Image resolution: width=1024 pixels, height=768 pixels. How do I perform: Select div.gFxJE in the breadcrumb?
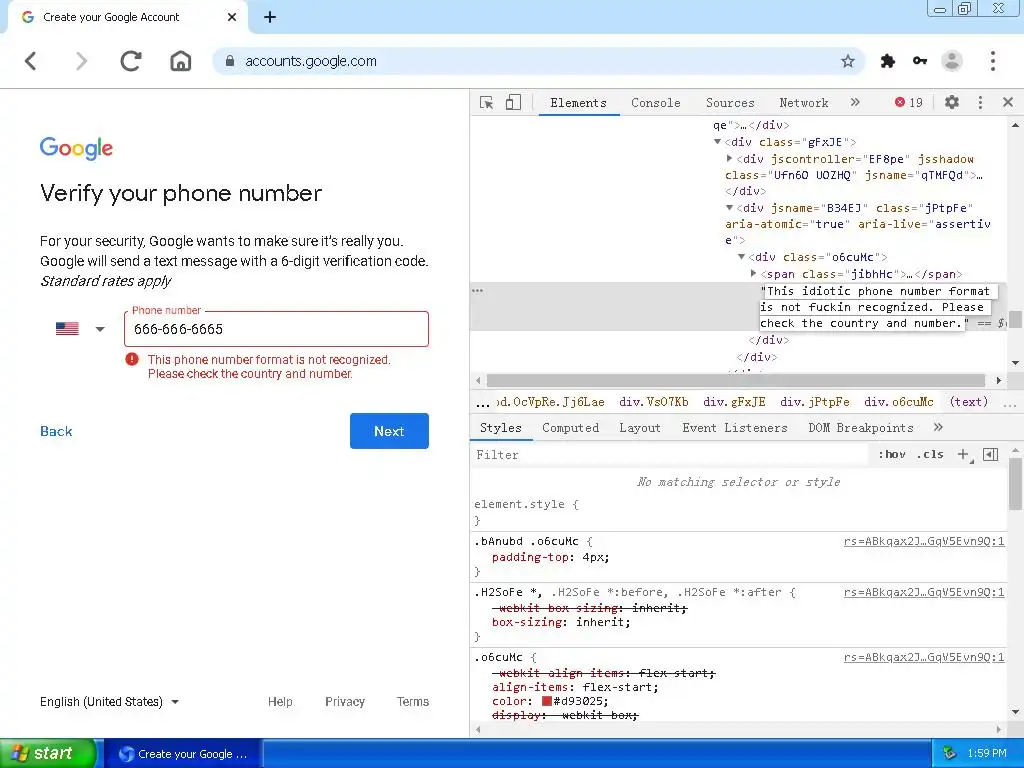point(734,402)
